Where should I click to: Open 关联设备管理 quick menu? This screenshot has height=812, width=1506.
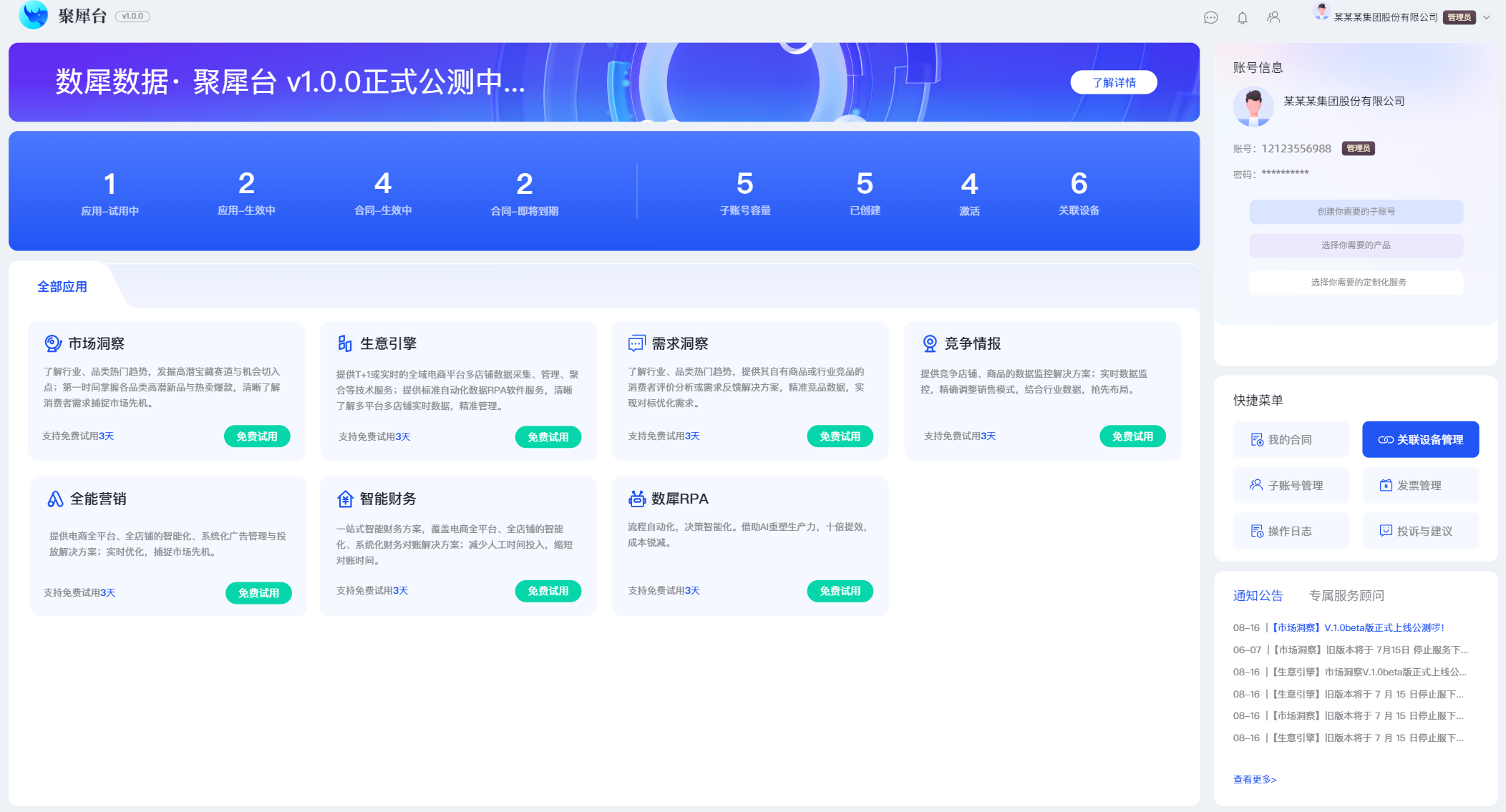point(1420,439)
